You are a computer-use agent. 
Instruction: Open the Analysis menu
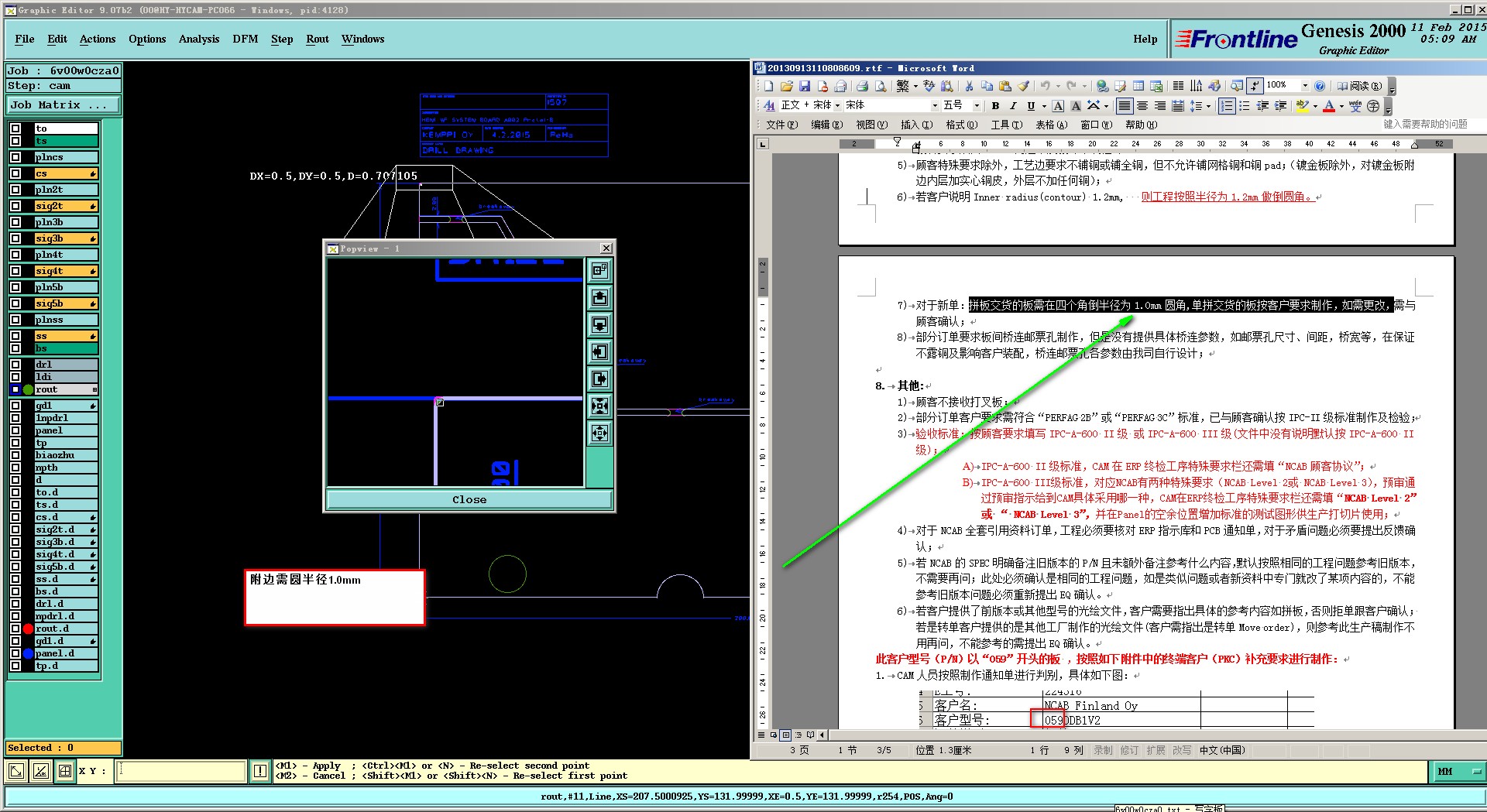199,39
